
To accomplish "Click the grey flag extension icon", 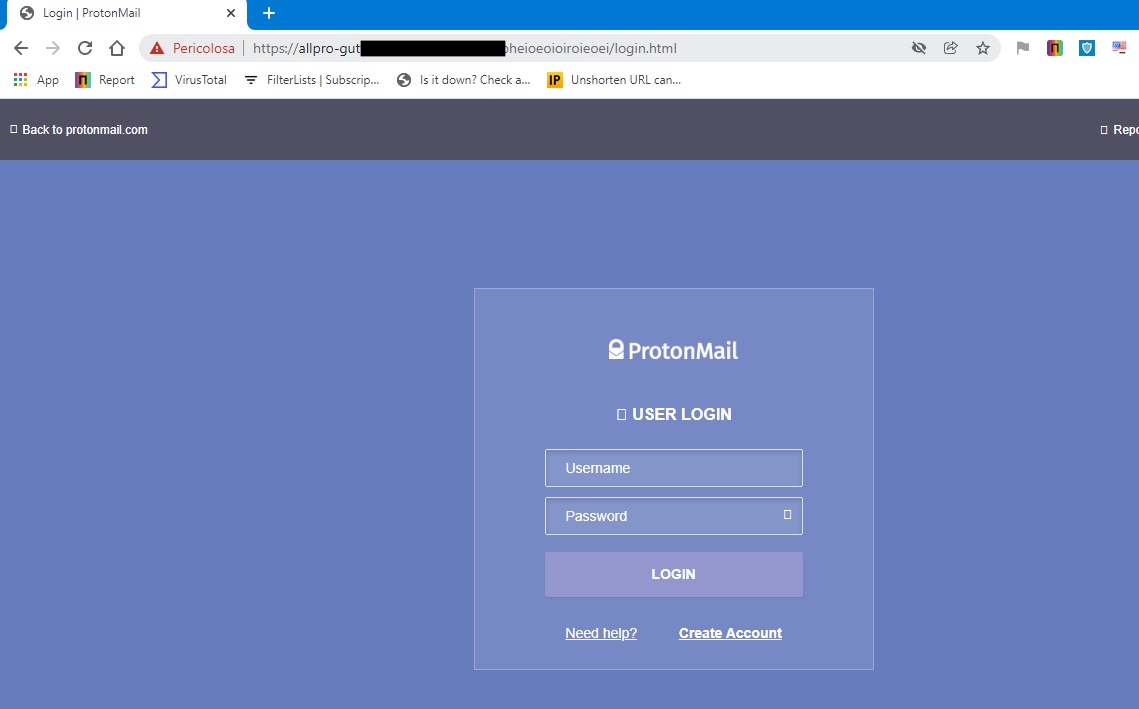I will coord(1023,48).
